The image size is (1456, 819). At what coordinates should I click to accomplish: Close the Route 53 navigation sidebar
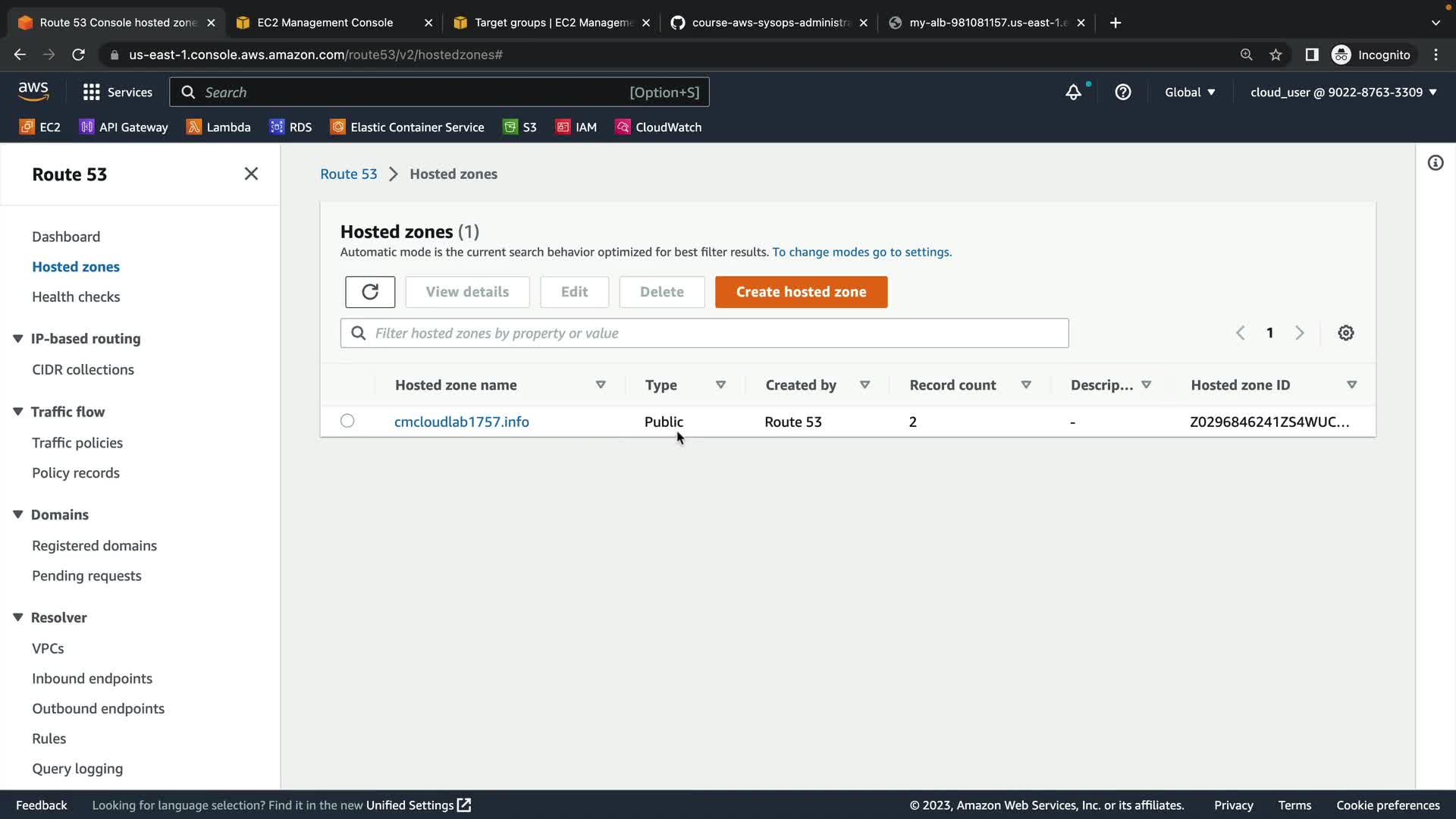coord(251,174)
